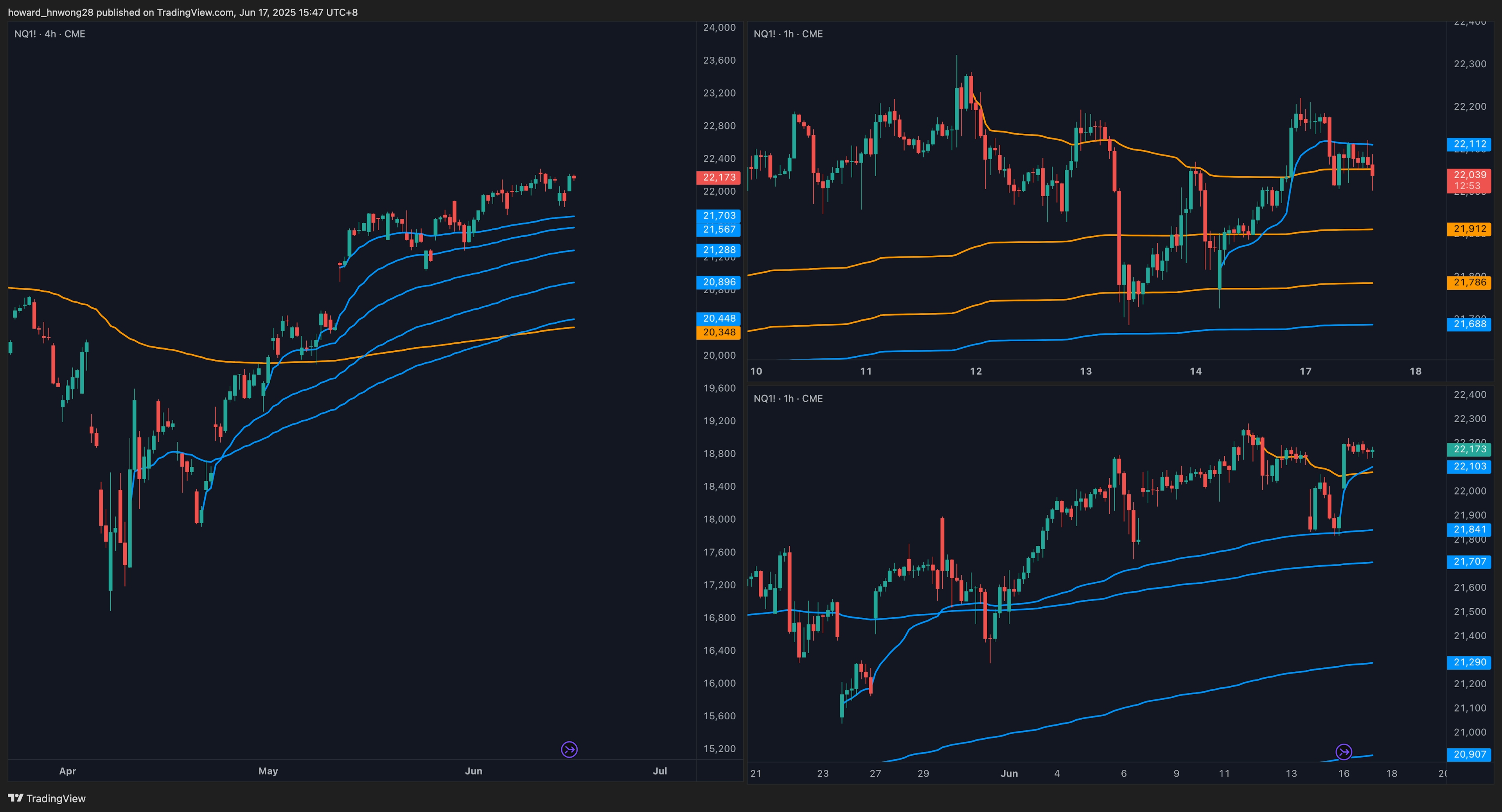This screenshot has width=1502, height=812.
Task: Click the lower-right NQ1! 1h CME title
Action: (x=788, y=399)
